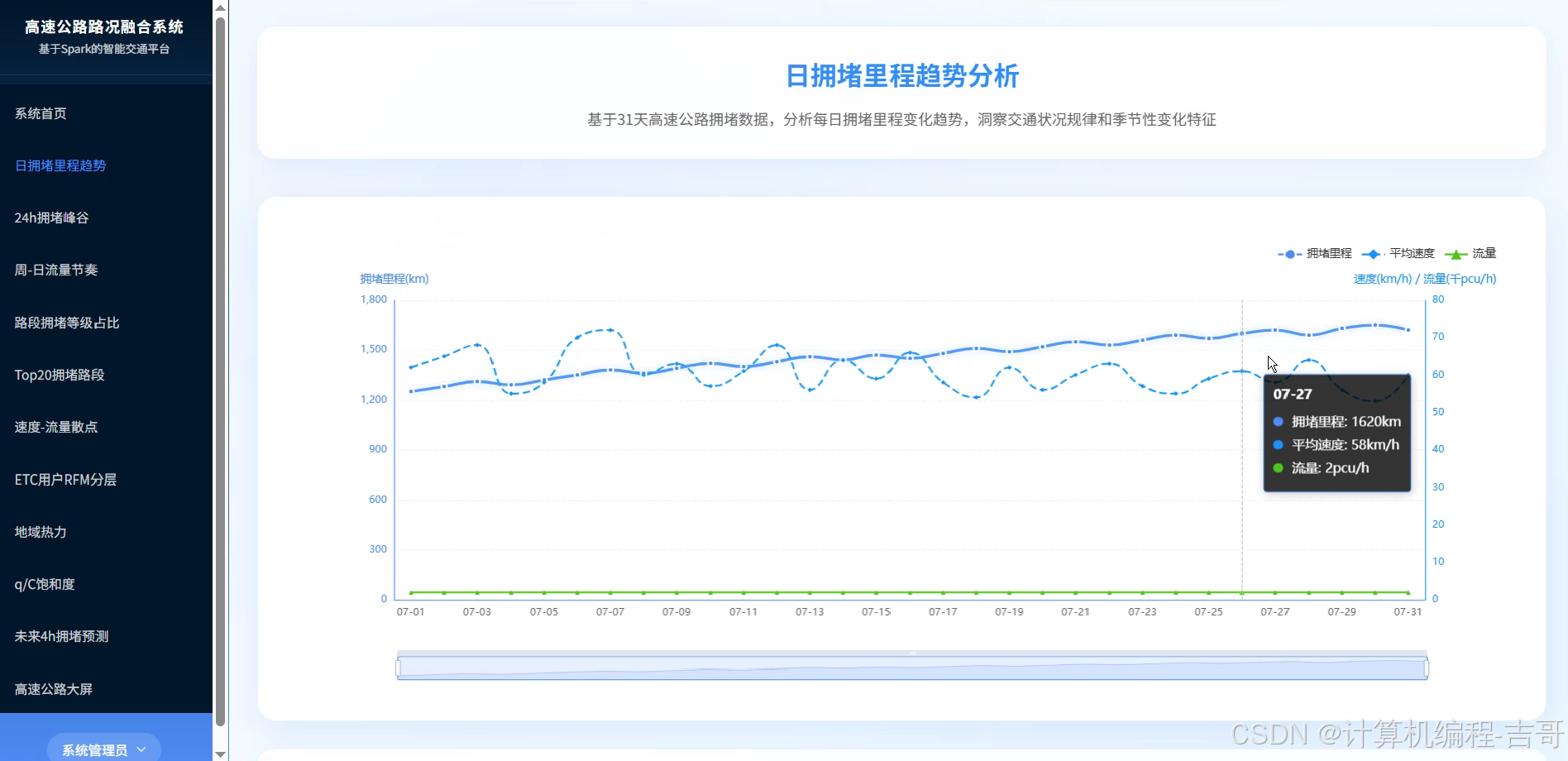This screenshot has height=761, width=1568.
Task: Click the sidebar scrollbar down arrow
Action: point(220,754)
